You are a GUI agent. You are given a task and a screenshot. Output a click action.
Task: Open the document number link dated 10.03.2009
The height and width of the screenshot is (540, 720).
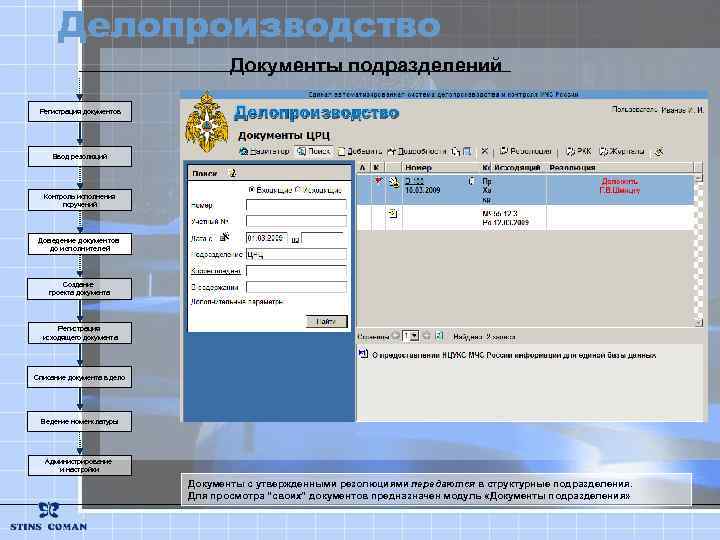click(x=414, y=181)
